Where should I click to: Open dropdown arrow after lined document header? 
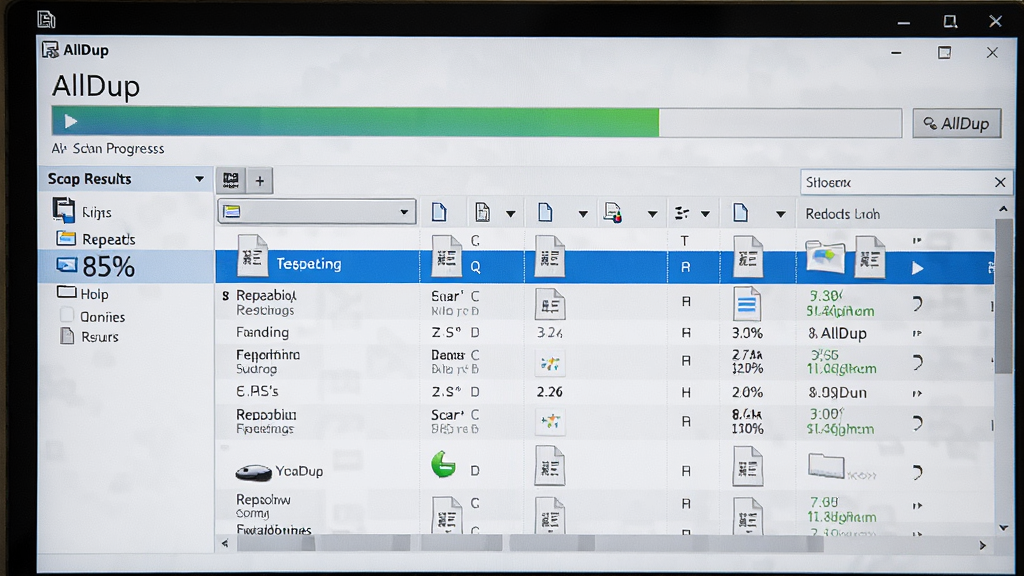(x=511, y=214)
